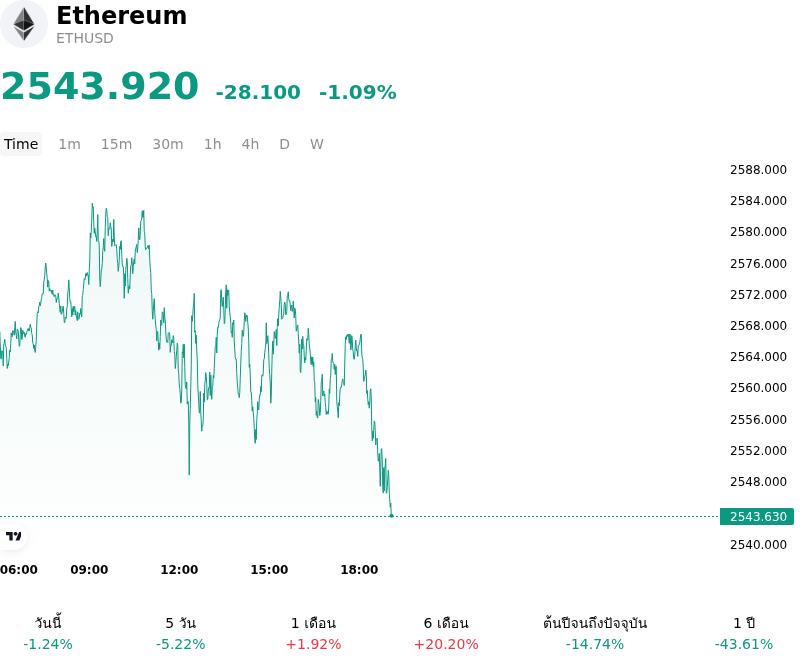The height and width of the screenshot is (664, 800).
Task: Click the ETHUSD ticker symbol
Action: pyautogui.click(x=85, y=38)
